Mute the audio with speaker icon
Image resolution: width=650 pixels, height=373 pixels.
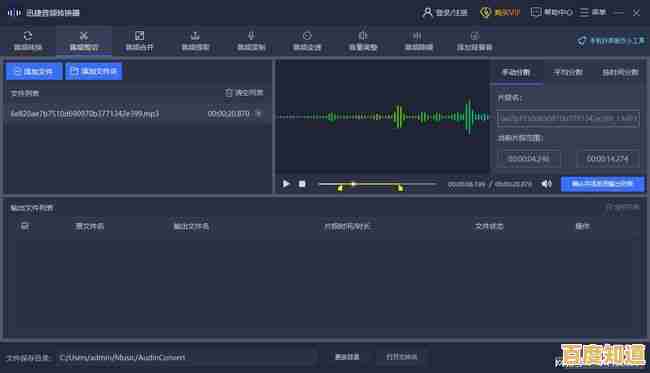pyautogui.click(x=547, y=184)
